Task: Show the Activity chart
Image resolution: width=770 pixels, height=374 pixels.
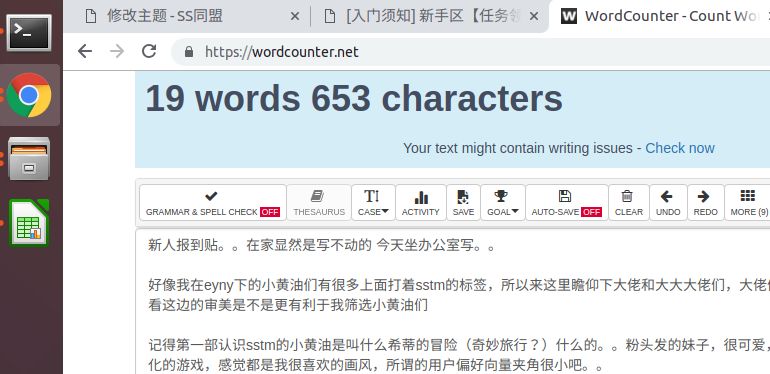Action: 420,203
